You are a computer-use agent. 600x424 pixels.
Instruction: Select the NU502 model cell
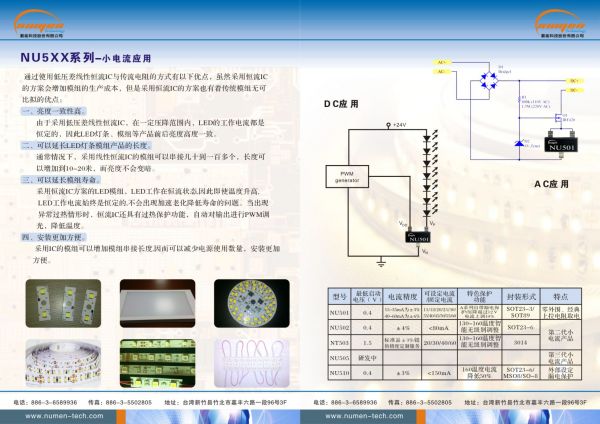point(339,328)
